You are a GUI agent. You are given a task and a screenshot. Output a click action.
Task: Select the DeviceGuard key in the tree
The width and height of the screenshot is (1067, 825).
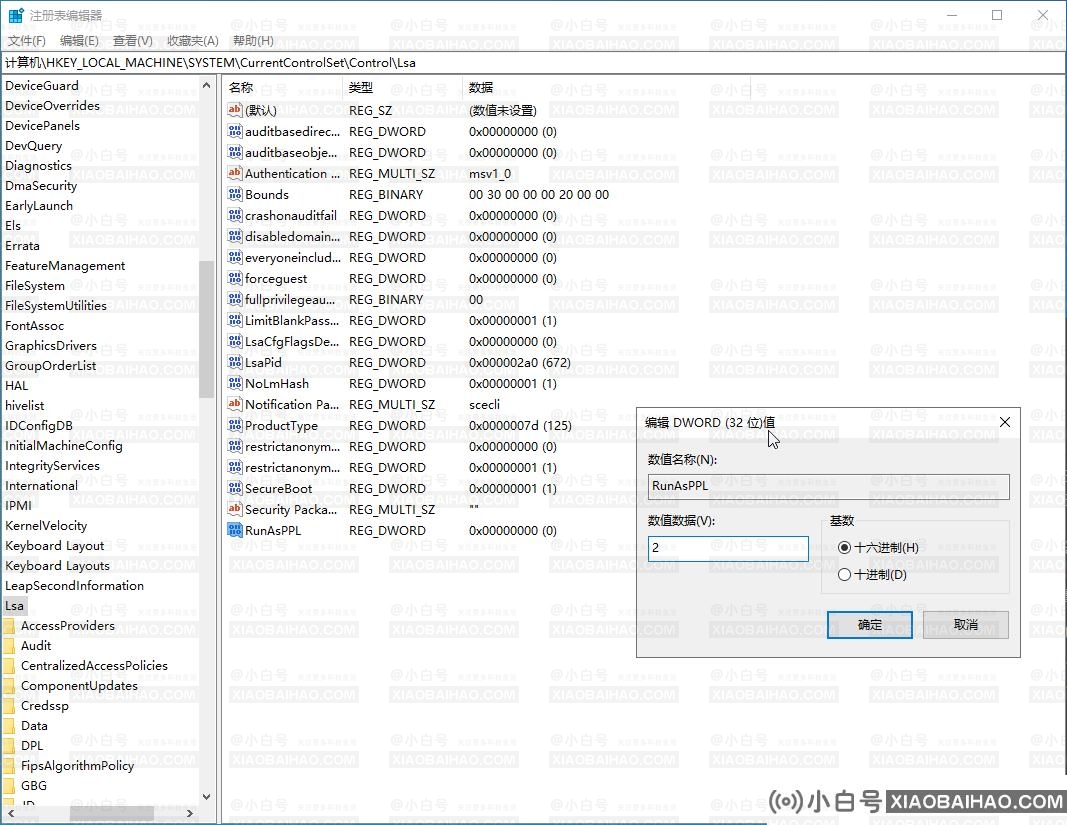[x=42, y=86]
